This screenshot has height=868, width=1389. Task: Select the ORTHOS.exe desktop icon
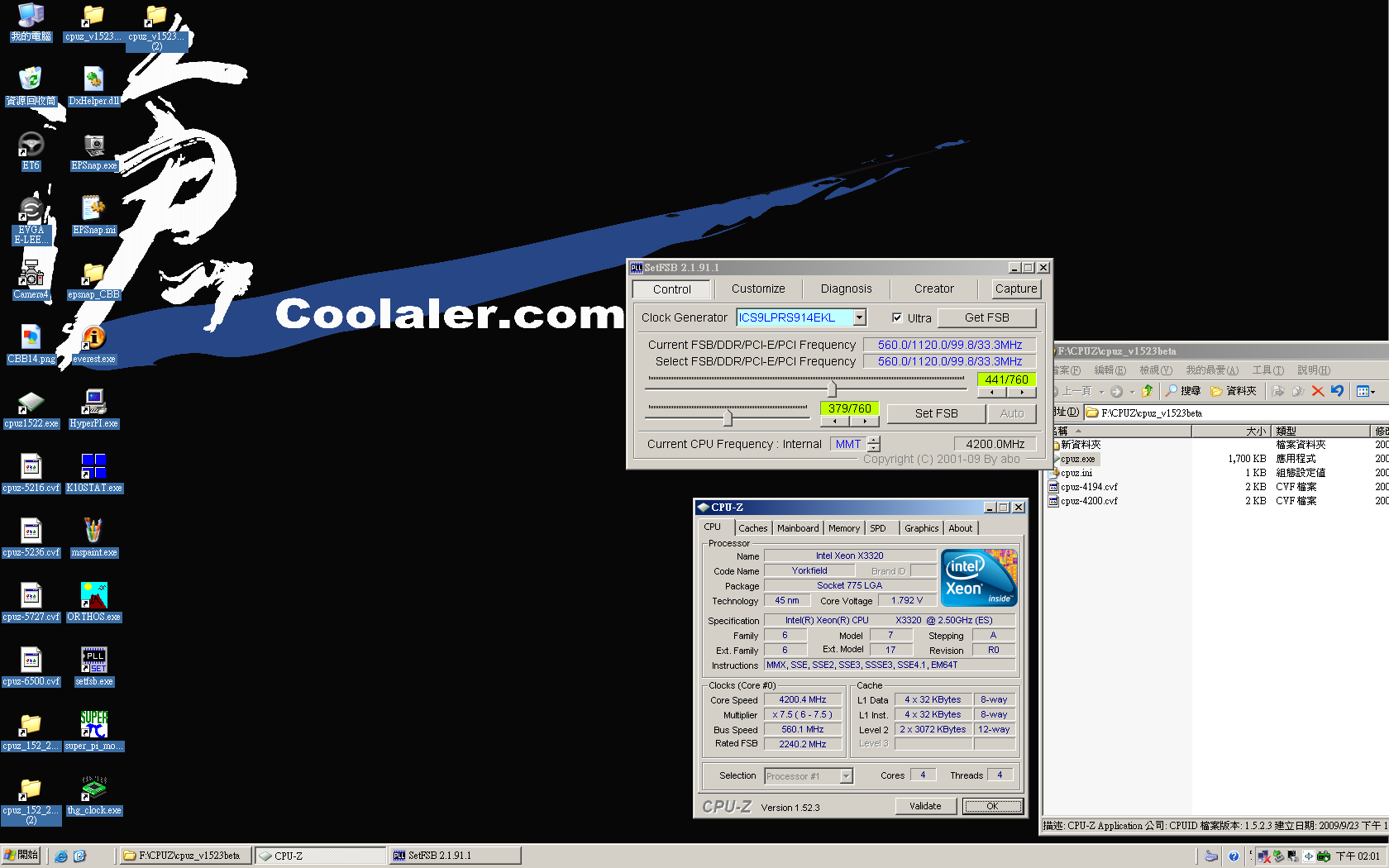(x=94, y=603)
